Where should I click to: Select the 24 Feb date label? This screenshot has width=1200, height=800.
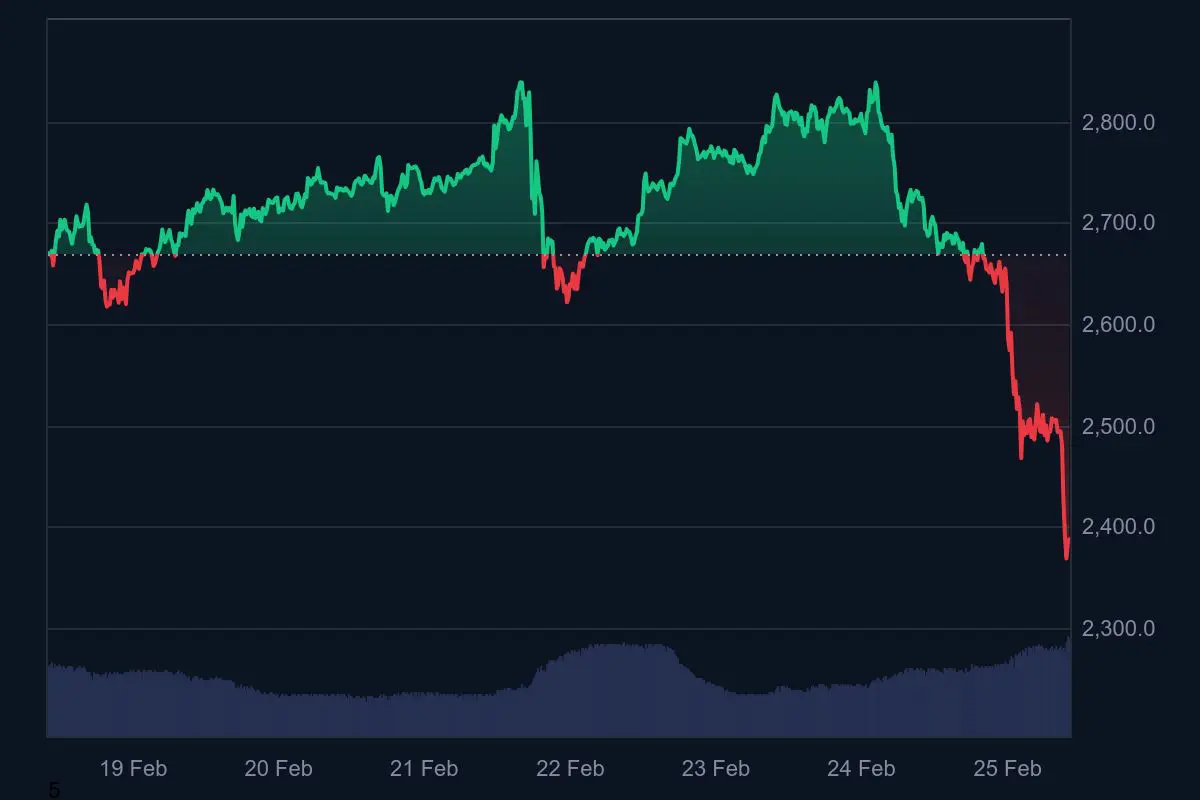click(x=861, y=768)
